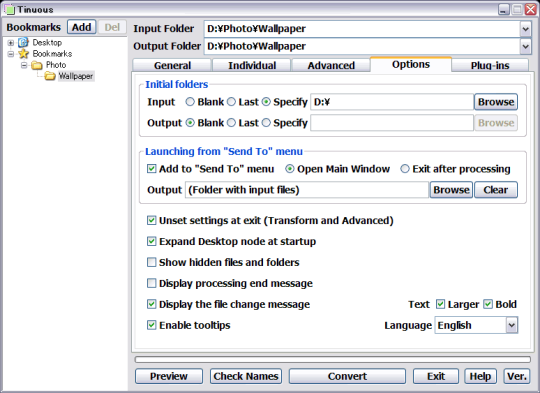Click the Desktop icon in tree
Screen dimensions: 540x393
(x=23, y=42)
